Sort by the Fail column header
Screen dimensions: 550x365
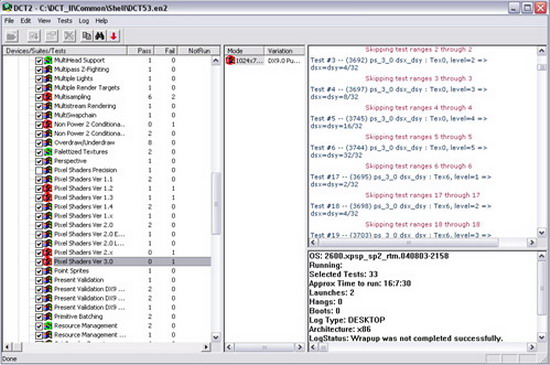[166, 51]
